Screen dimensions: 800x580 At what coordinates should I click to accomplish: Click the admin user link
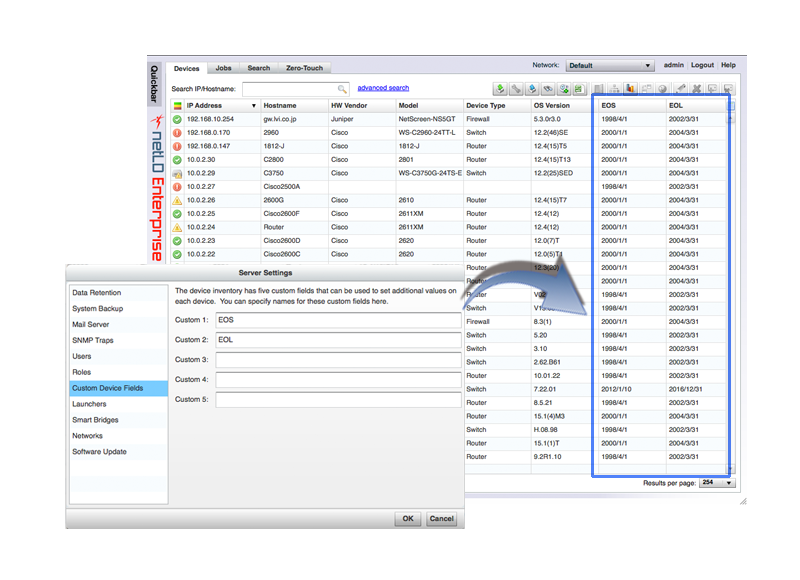[673, 65]
